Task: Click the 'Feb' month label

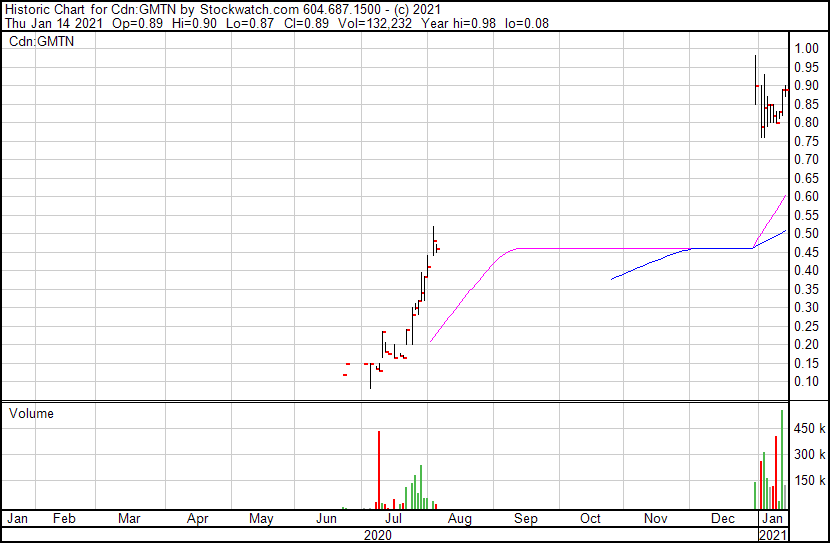Action: [64, 518]
